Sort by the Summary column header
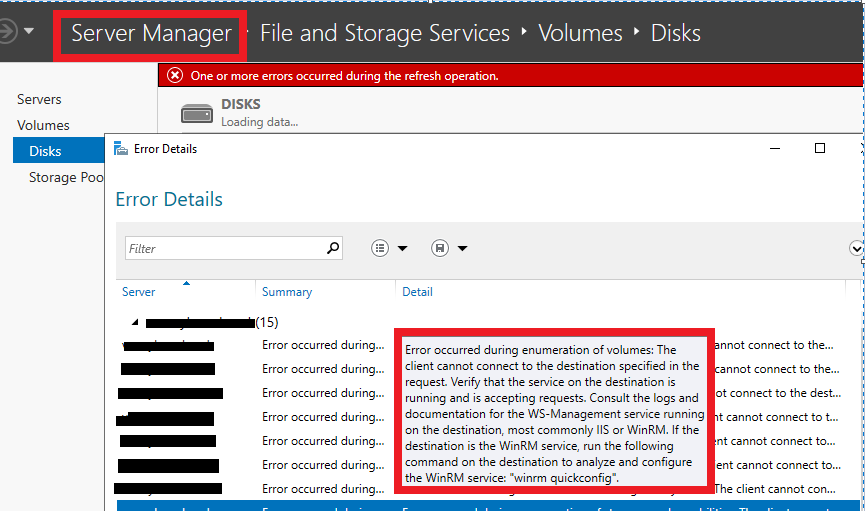The image size is (865, 511). coord(287,291)
